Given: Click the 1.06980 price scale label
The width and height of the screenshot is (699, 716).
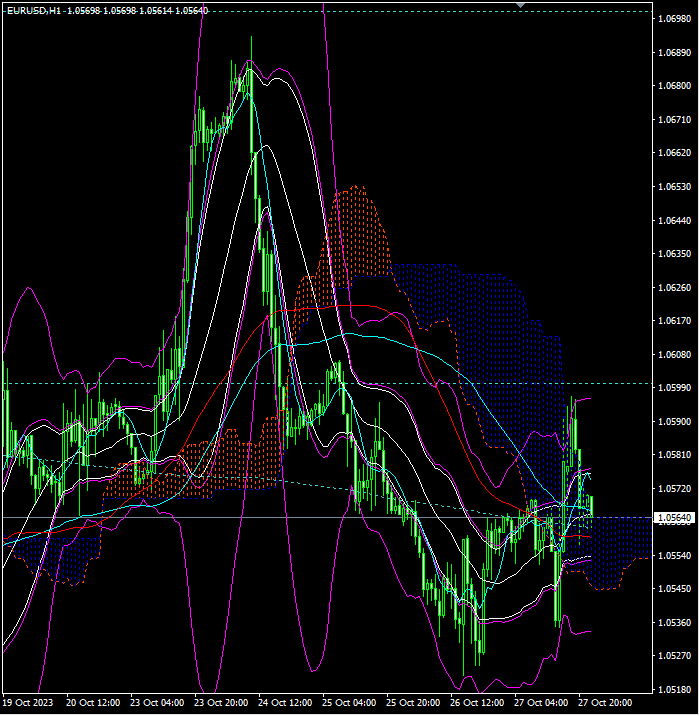Looking at the screenshot, I should pyautogui.click(x=674, y=19).
